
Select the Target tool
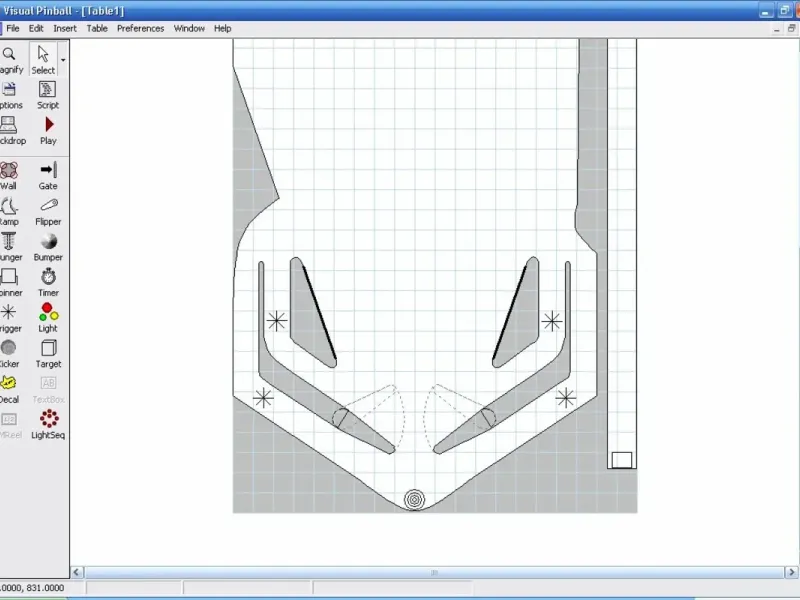(48, 355)
